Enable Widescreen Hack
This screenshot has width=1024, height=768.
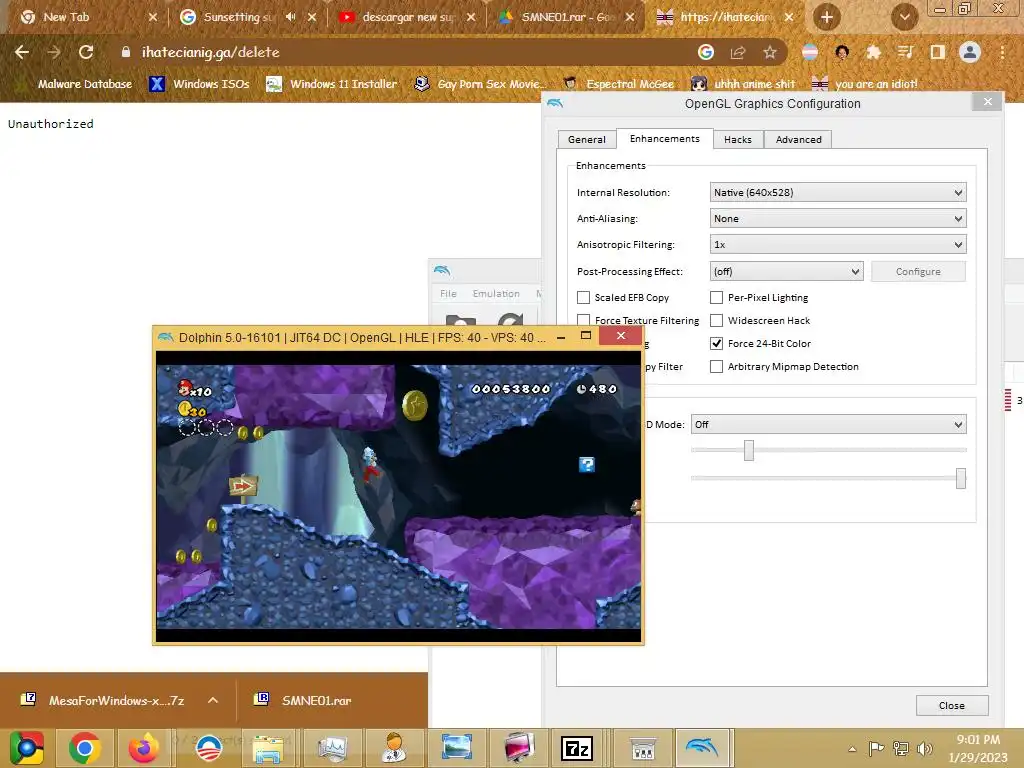pos(716,321)
